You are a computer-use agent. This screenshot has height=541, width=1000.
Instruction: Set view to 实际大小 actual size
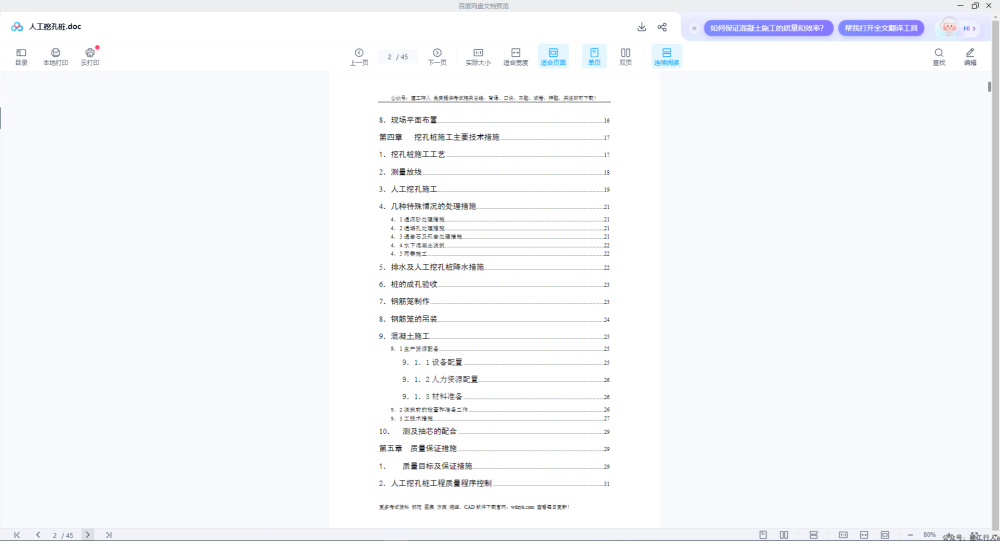tap(478, 56)
